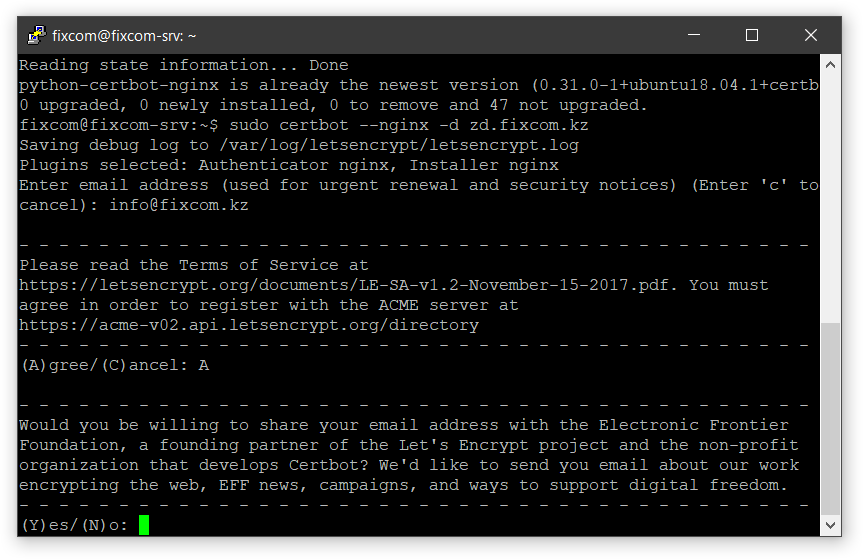Close the fixcom-srv terminal session
This screenshot has width=863, height=559.
tap(811, 35)
